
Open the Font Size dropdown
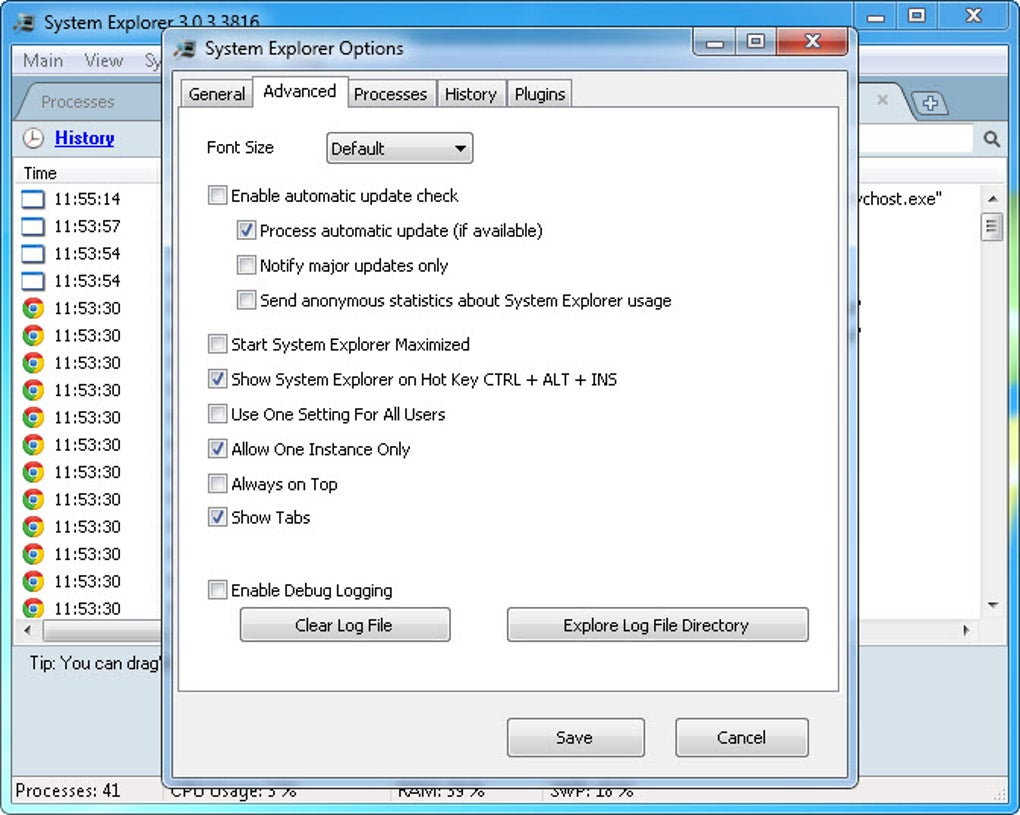pyautogui.click(x=399, y=148)
